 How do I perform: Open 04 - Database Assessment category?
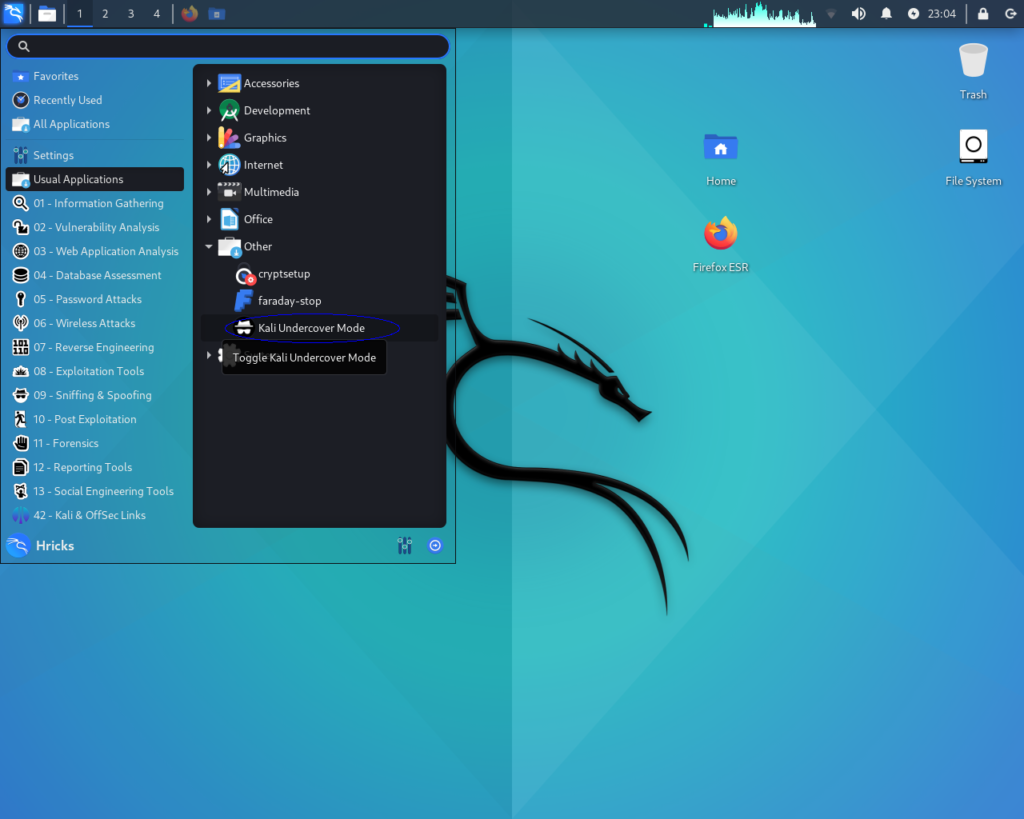(95, 275)
